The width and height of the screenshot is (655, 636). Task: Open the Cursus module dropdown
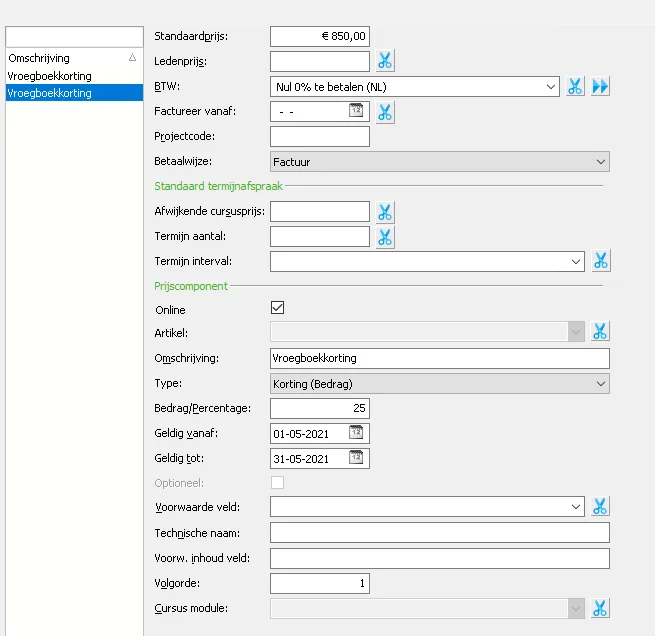[x=576, y=609]
